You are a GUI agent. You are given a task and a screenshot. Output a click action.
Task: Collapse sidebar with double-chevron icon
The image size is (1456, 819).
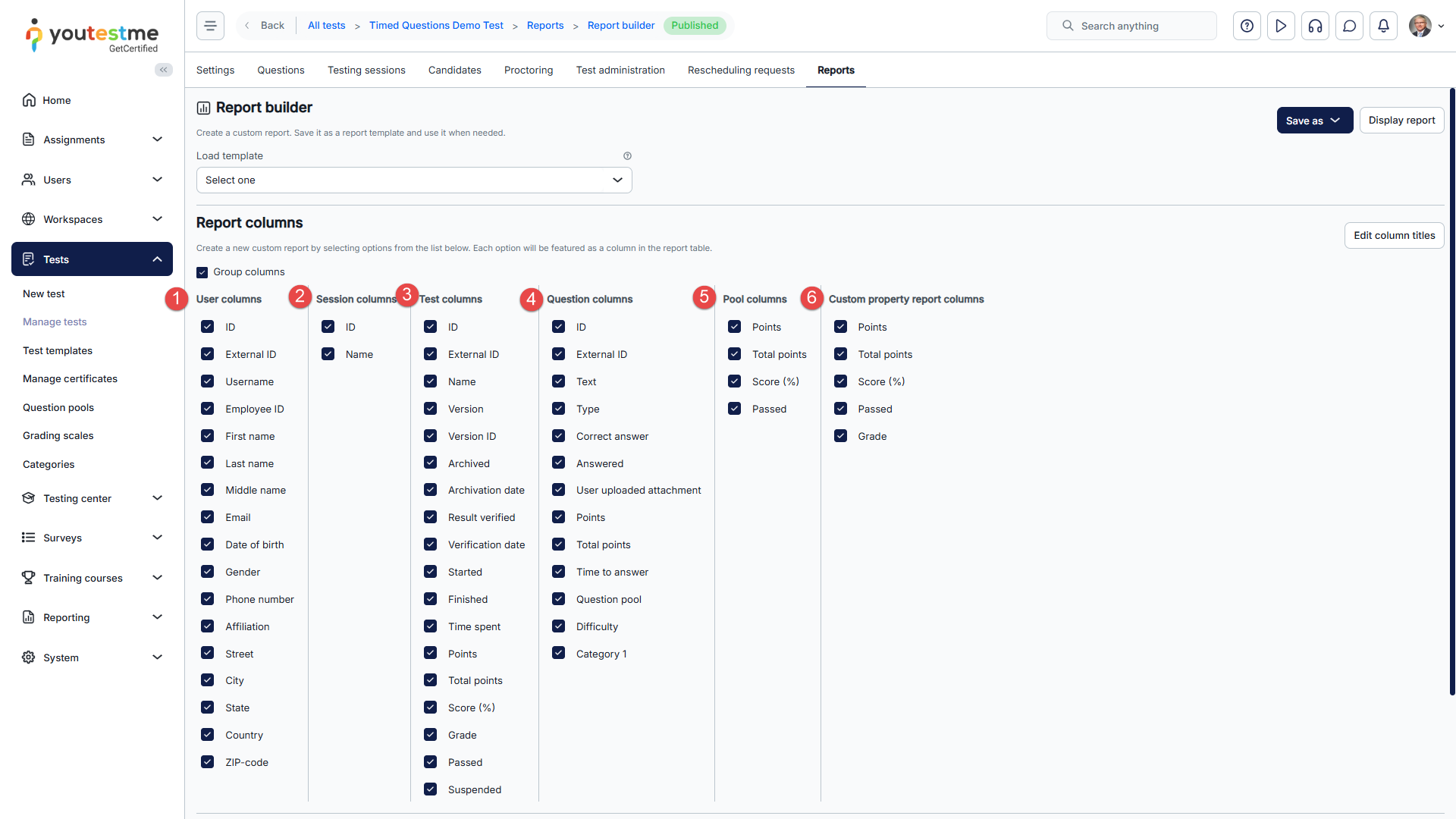(x=163, y=70)
